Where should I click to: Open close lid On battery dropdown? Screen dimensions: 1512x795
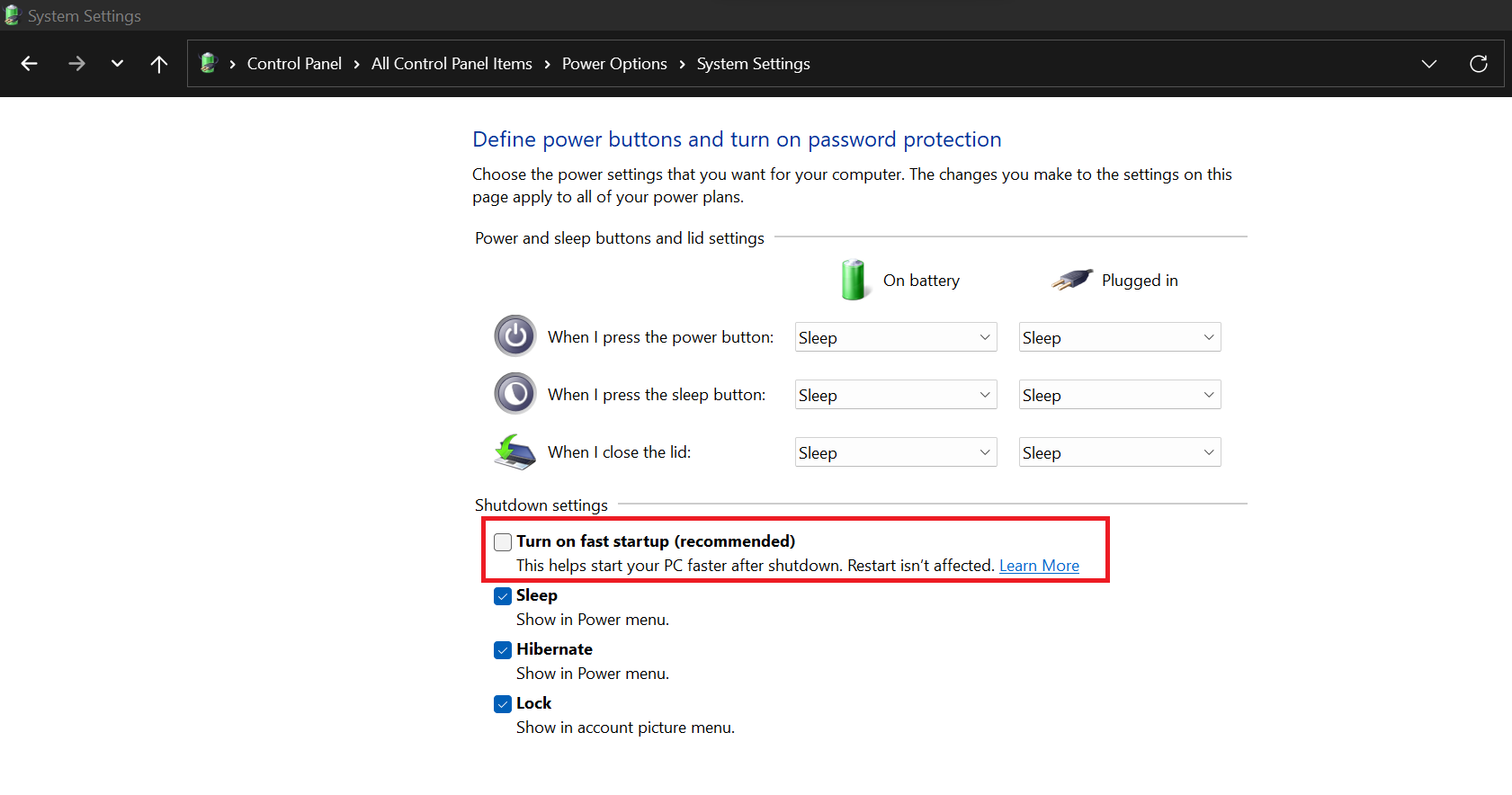[896, 452]
